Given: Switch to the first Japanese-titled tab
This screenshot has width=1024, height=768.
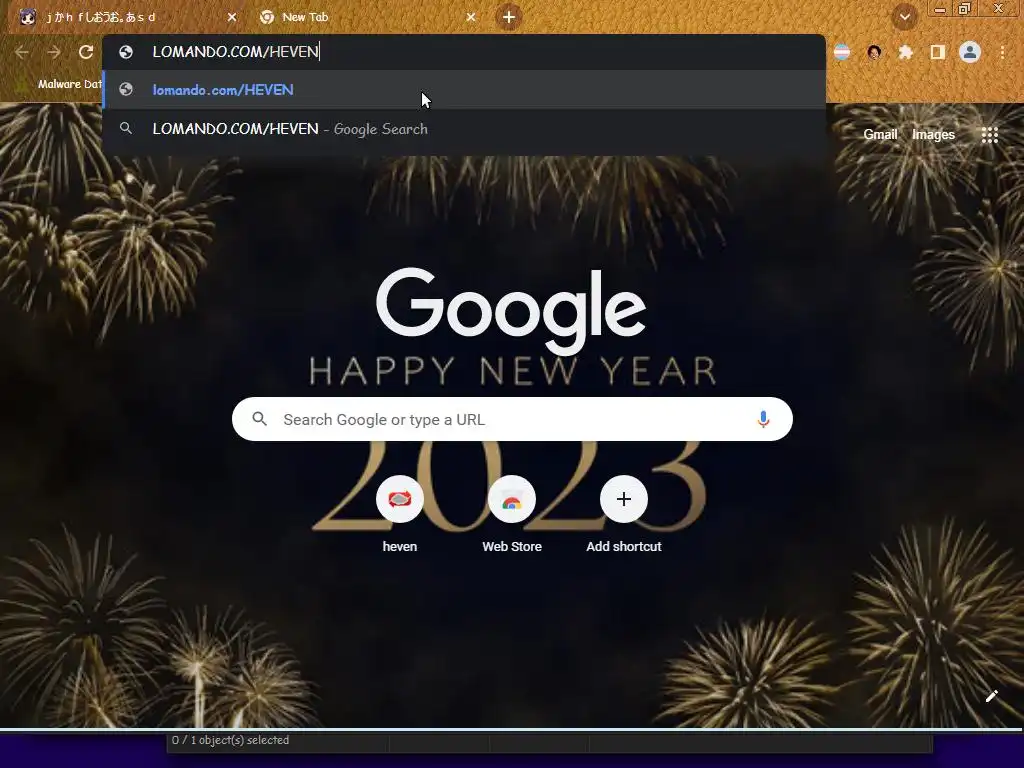Looking at the screenshot, I should pyautogui.click(x=127, y=17).
